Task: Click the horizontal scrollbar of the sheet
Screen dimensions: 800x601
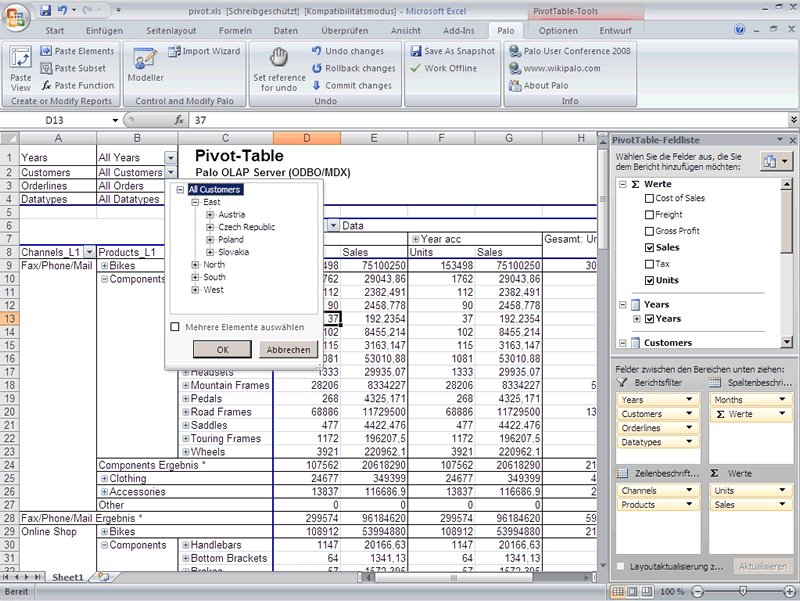Action: pos(454,578)
